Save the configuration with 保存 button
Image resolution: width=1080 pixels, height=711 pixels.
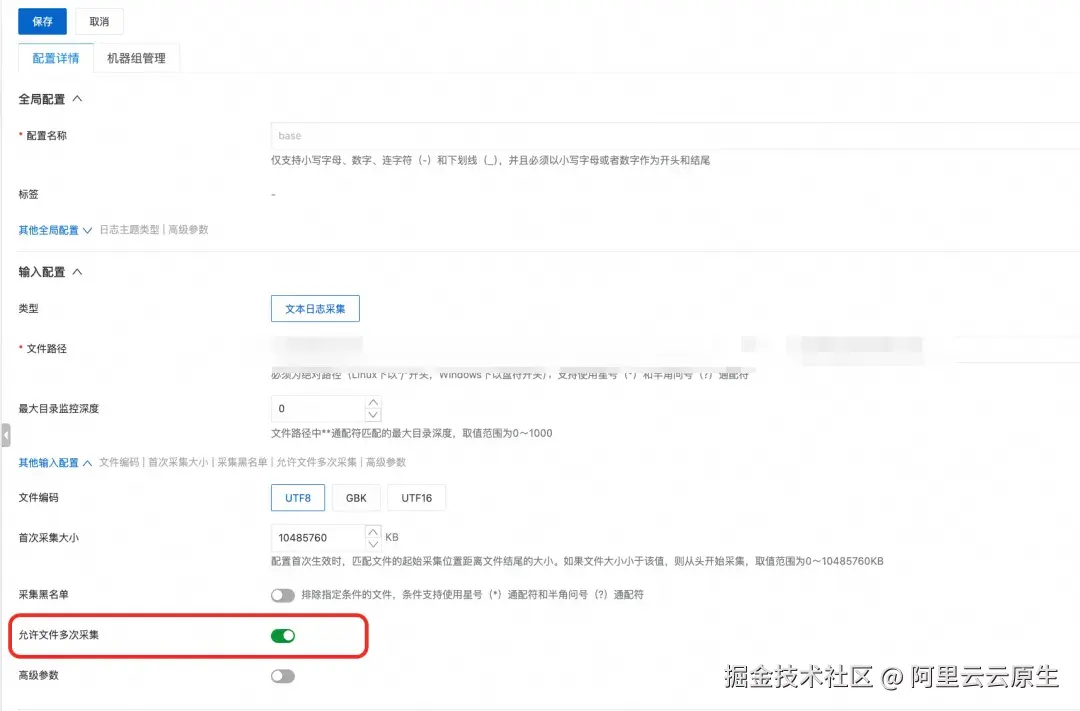[41, 21]
